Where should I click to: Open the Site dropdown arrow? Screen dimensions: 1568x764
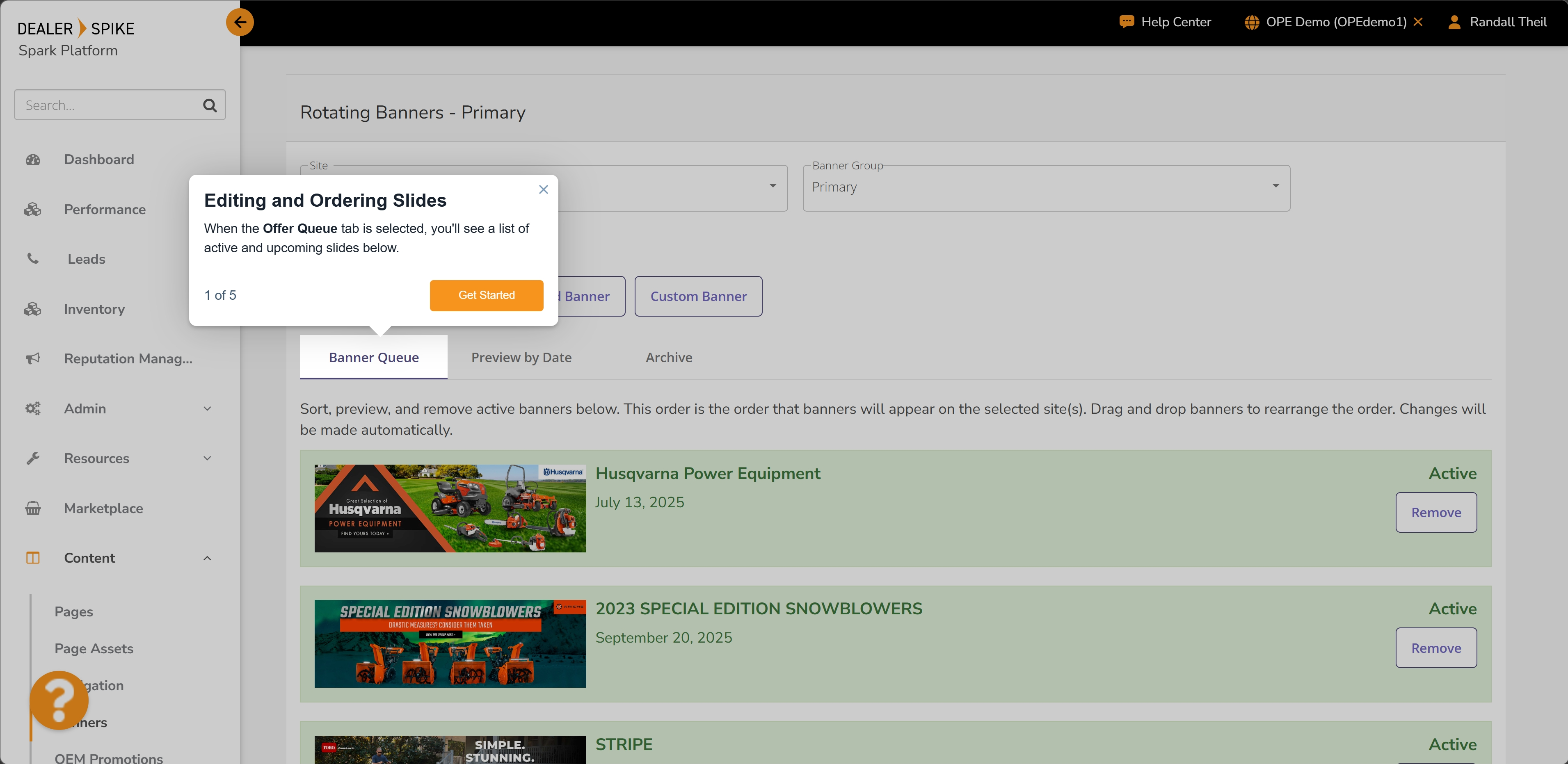click(773, 186)
